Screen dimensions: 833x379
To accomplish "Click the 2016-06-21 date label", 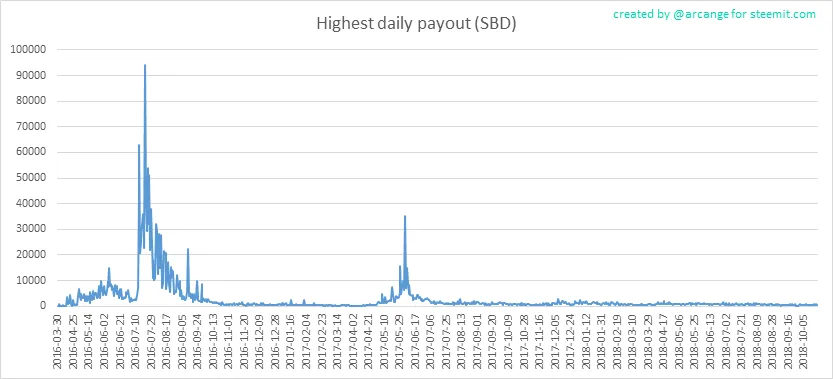I will coord(120,341).
